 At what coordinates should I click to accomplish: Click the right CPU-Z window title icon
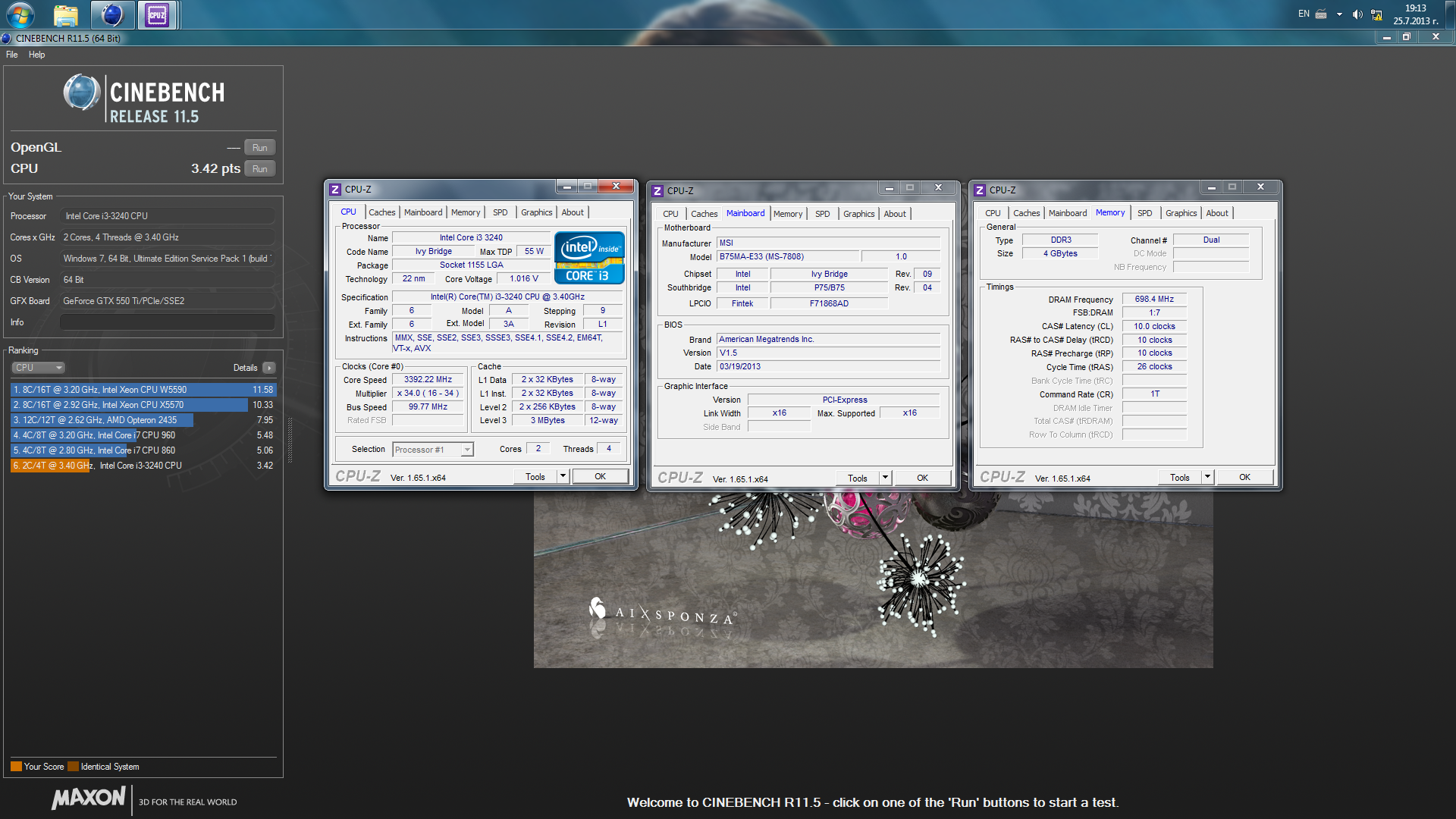(980, 190)
